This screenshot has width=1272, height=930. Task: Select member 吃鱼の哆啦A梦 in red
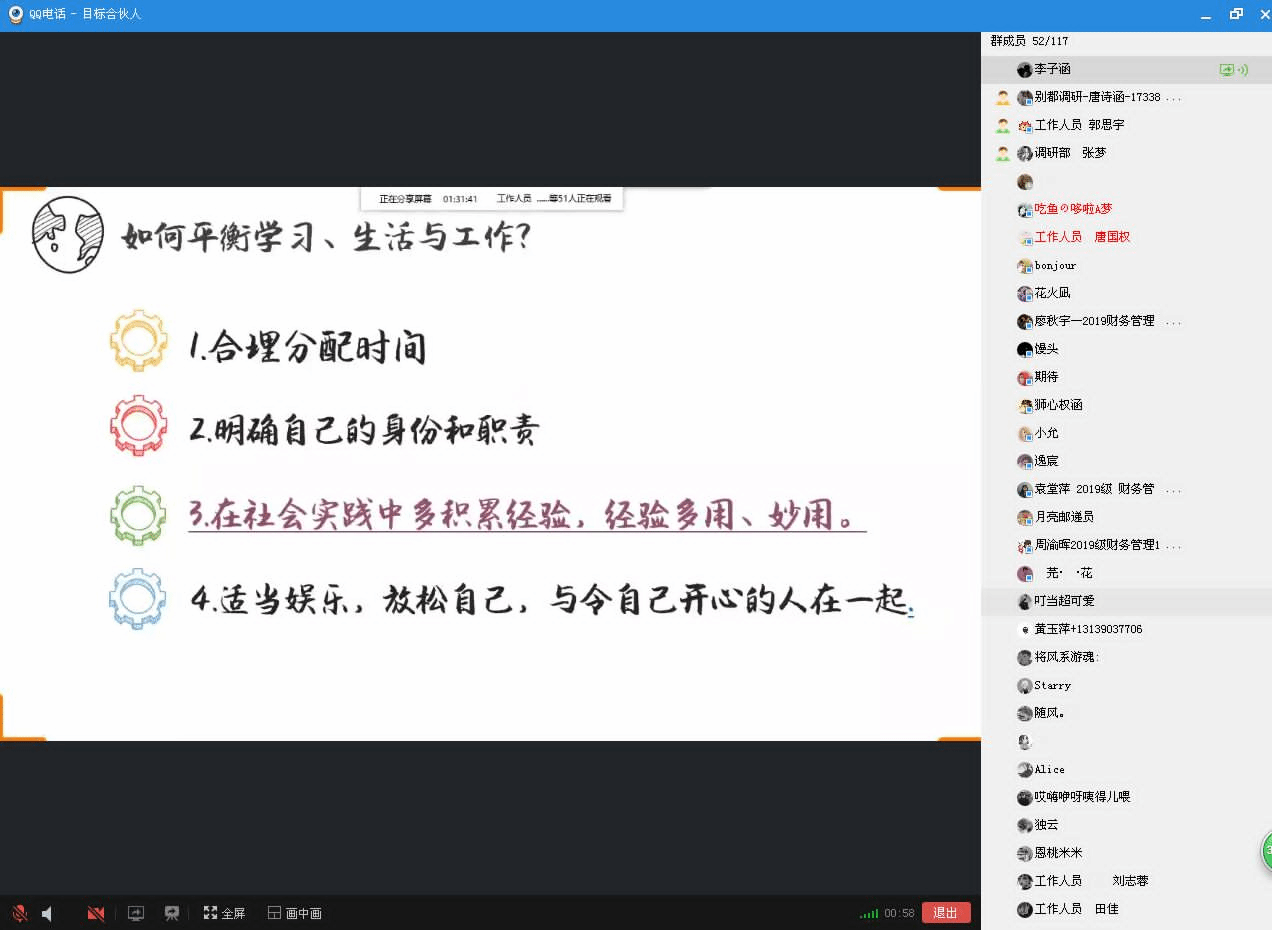[1072, 209]
